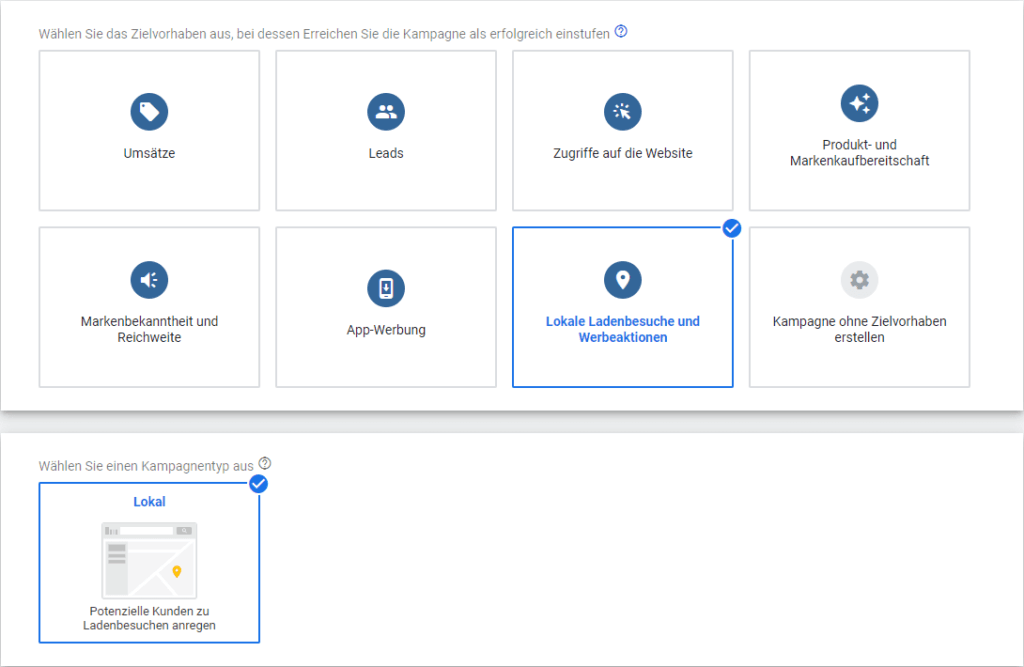Viewport: 1024px width, 667px height.
Task: Click the location pin icon for Ladenbesuche
Action: tap(622, 279)
